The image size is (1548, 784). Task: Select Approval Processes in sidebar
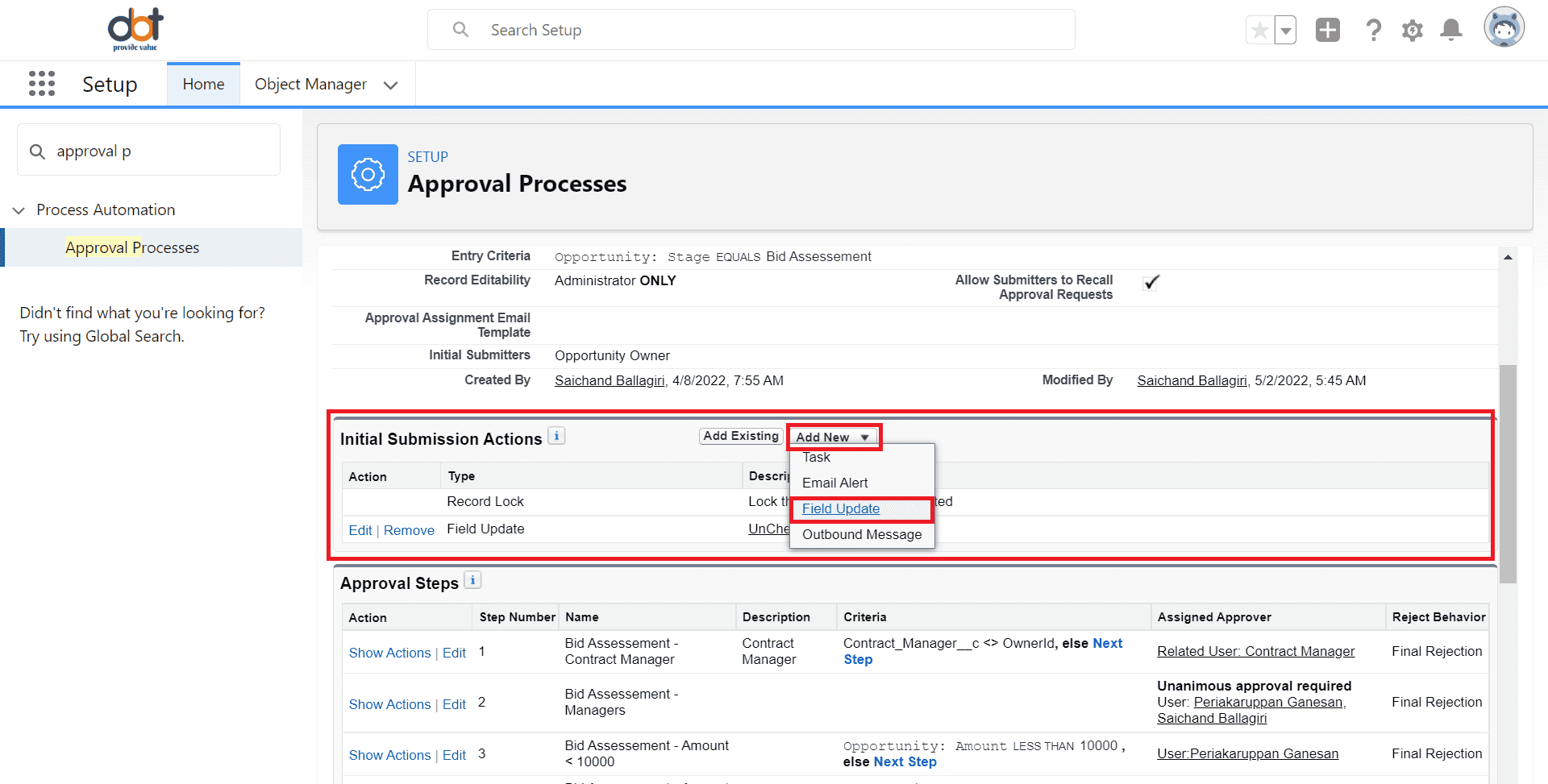tap(132, 247)
